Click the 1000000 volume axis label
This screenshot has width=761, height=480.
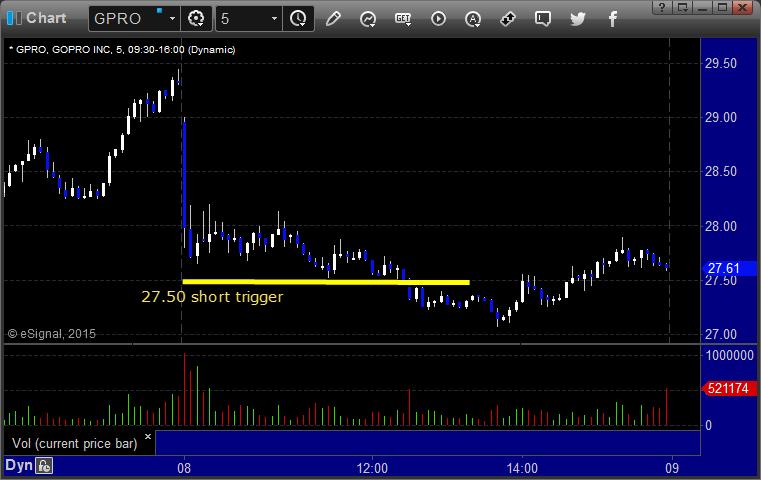pos(729,355)
